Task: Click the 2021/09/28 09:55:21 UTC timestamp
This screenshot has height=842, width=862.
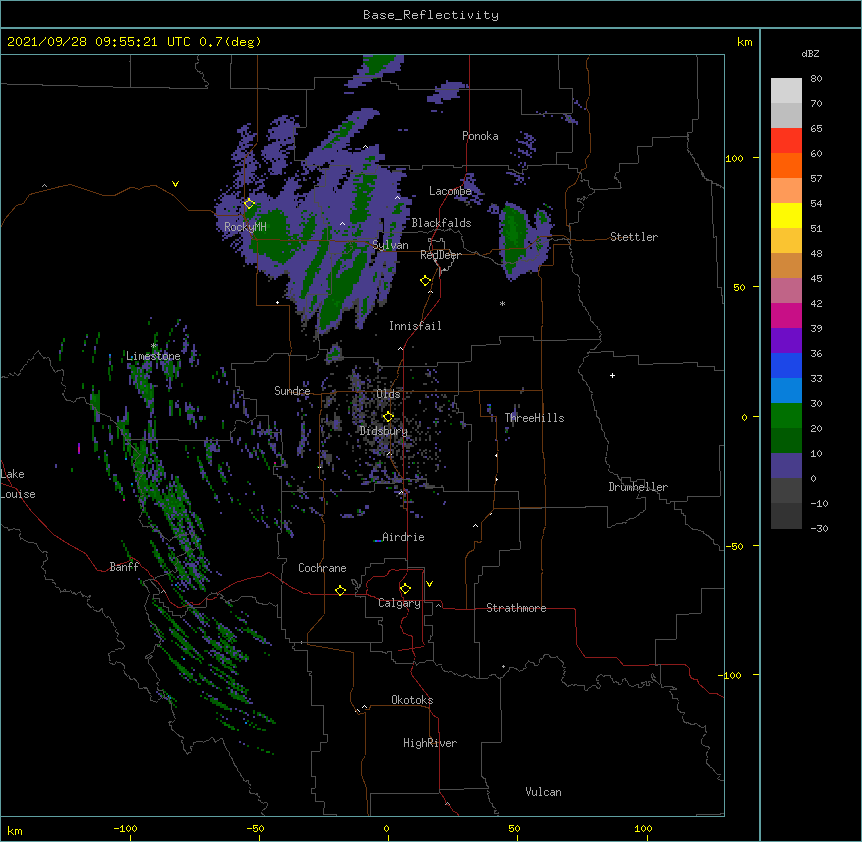Action: pyautogui.click(x=98, y=42)
